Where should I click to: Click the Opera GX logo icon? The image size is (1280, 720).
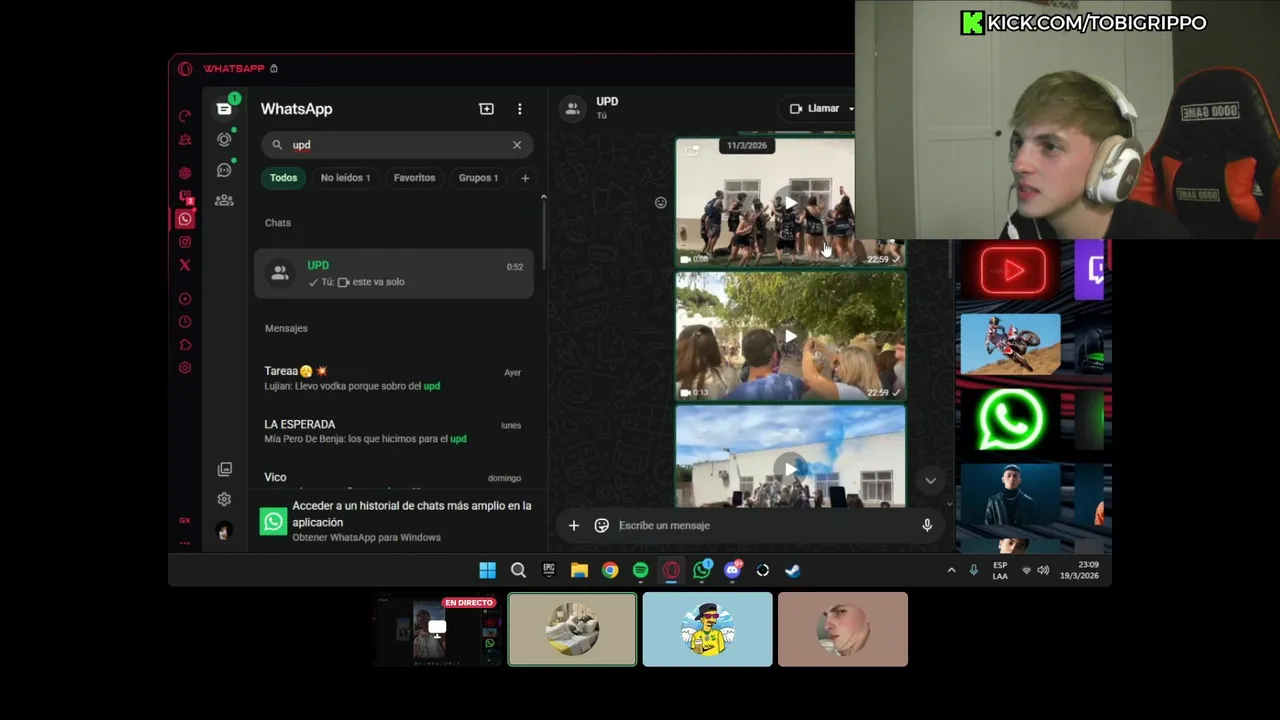click(185, 69)
